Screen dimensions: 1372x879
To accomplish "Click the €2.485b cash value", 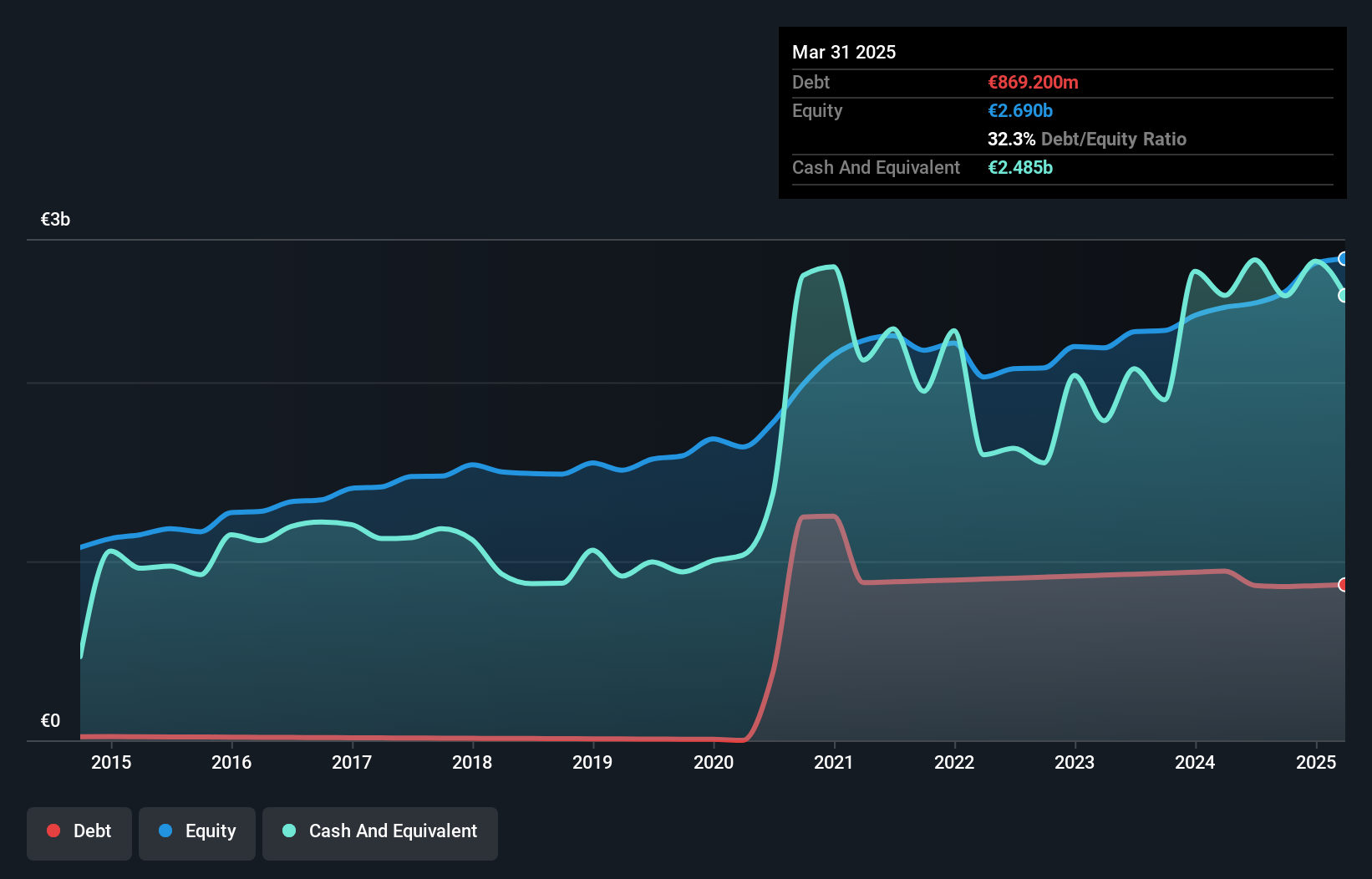I will (x=1020, y=167).
